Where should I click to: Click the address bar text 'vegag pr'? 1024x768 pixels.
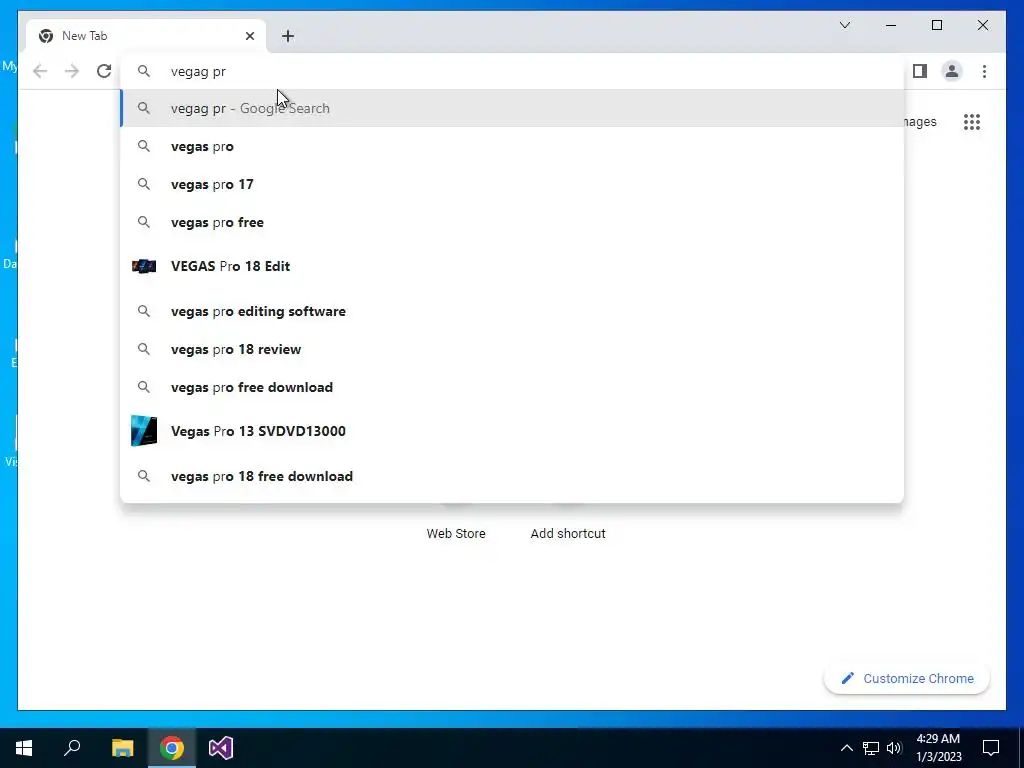click(x=198, y=72)
